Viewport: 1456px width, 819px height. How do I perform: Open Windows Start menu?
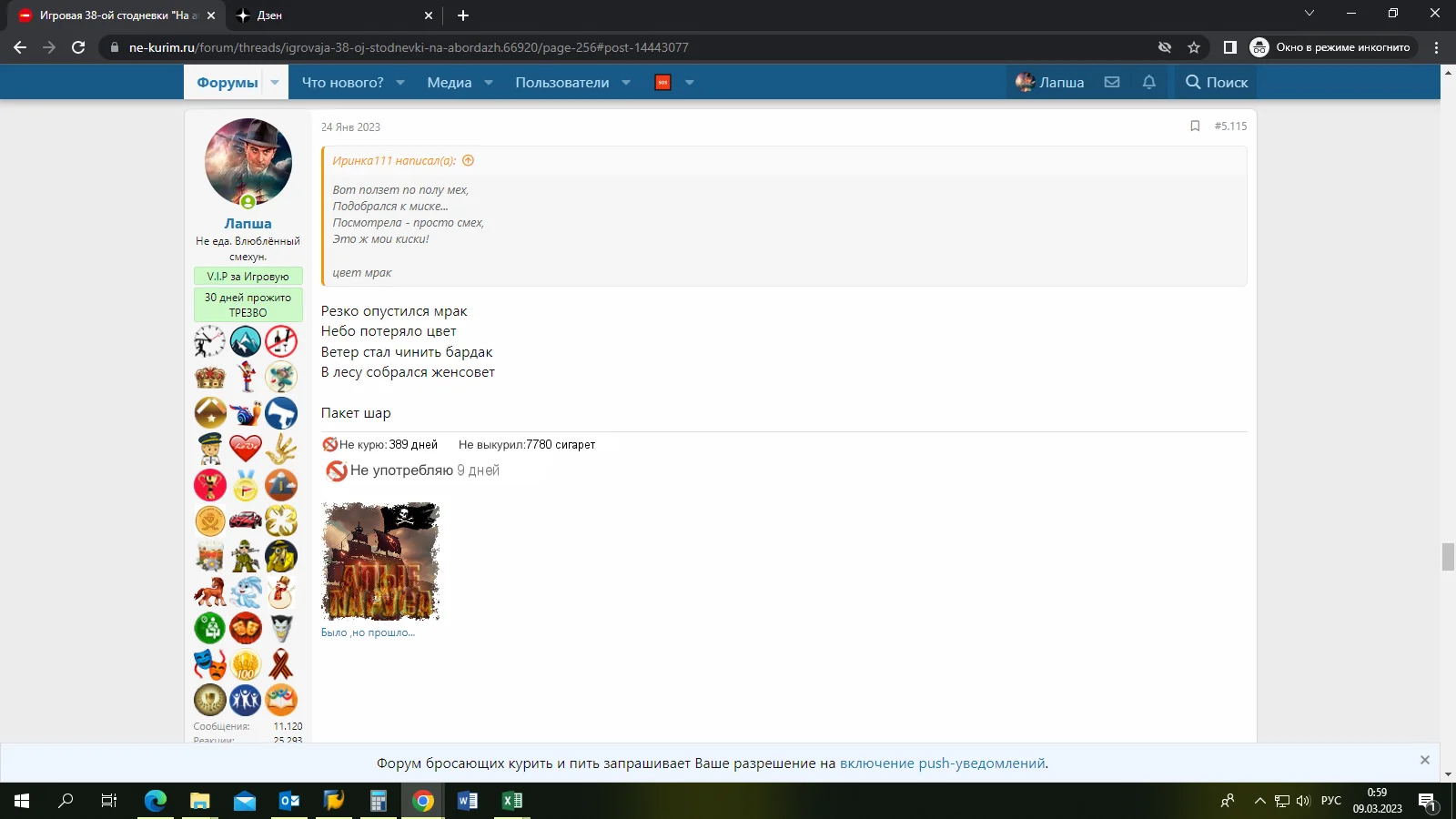tap(22, 801)
